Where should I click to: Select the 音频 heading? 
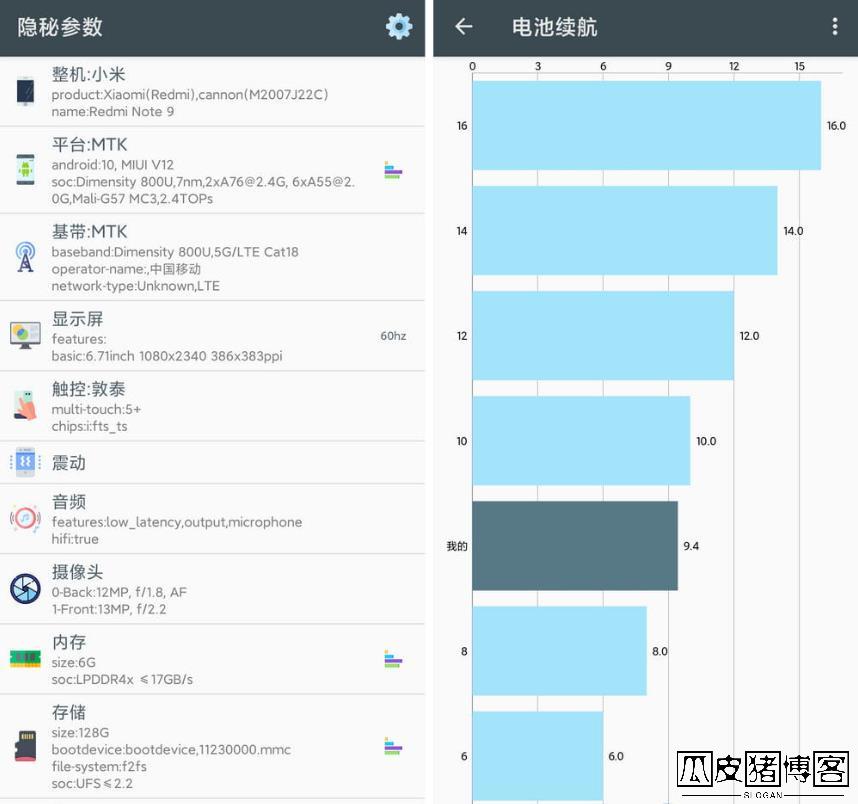(x=69, y=501)
